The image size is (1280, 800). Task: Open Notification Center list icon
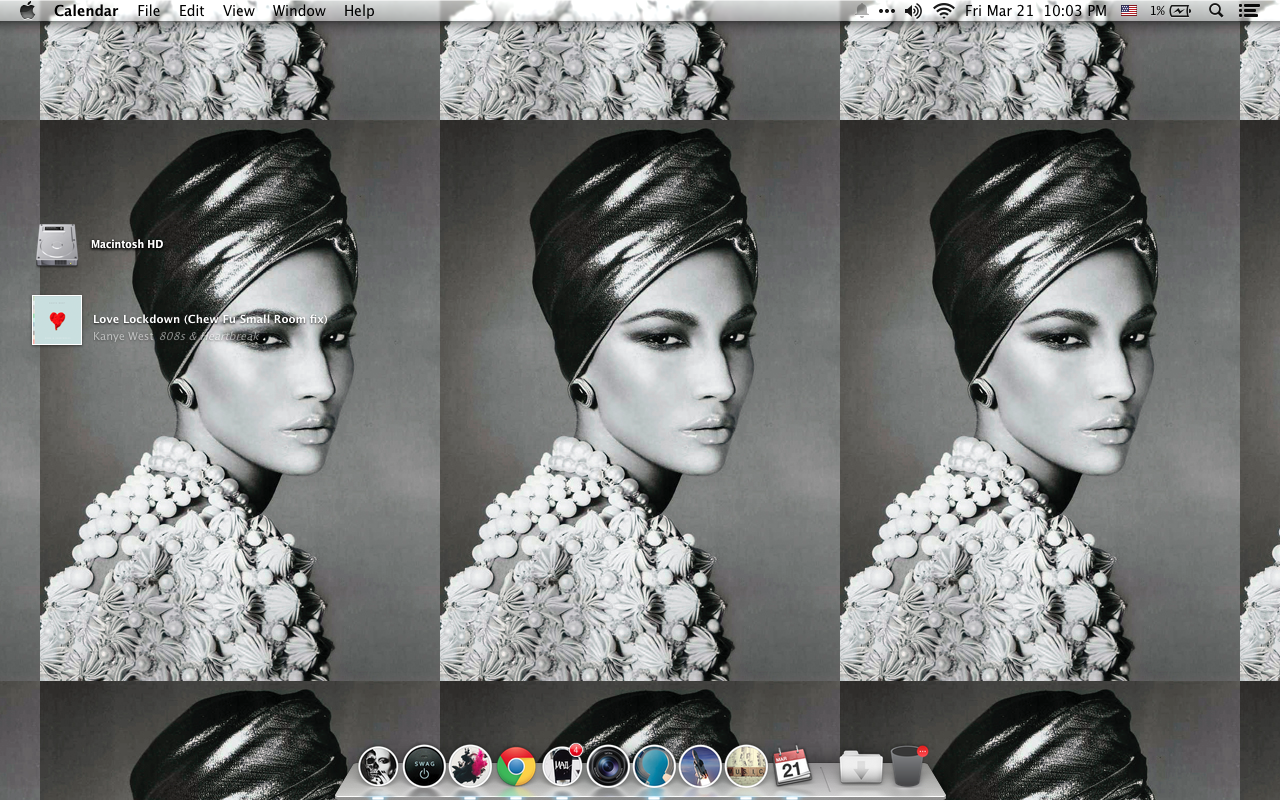[x=1249, y=11]
